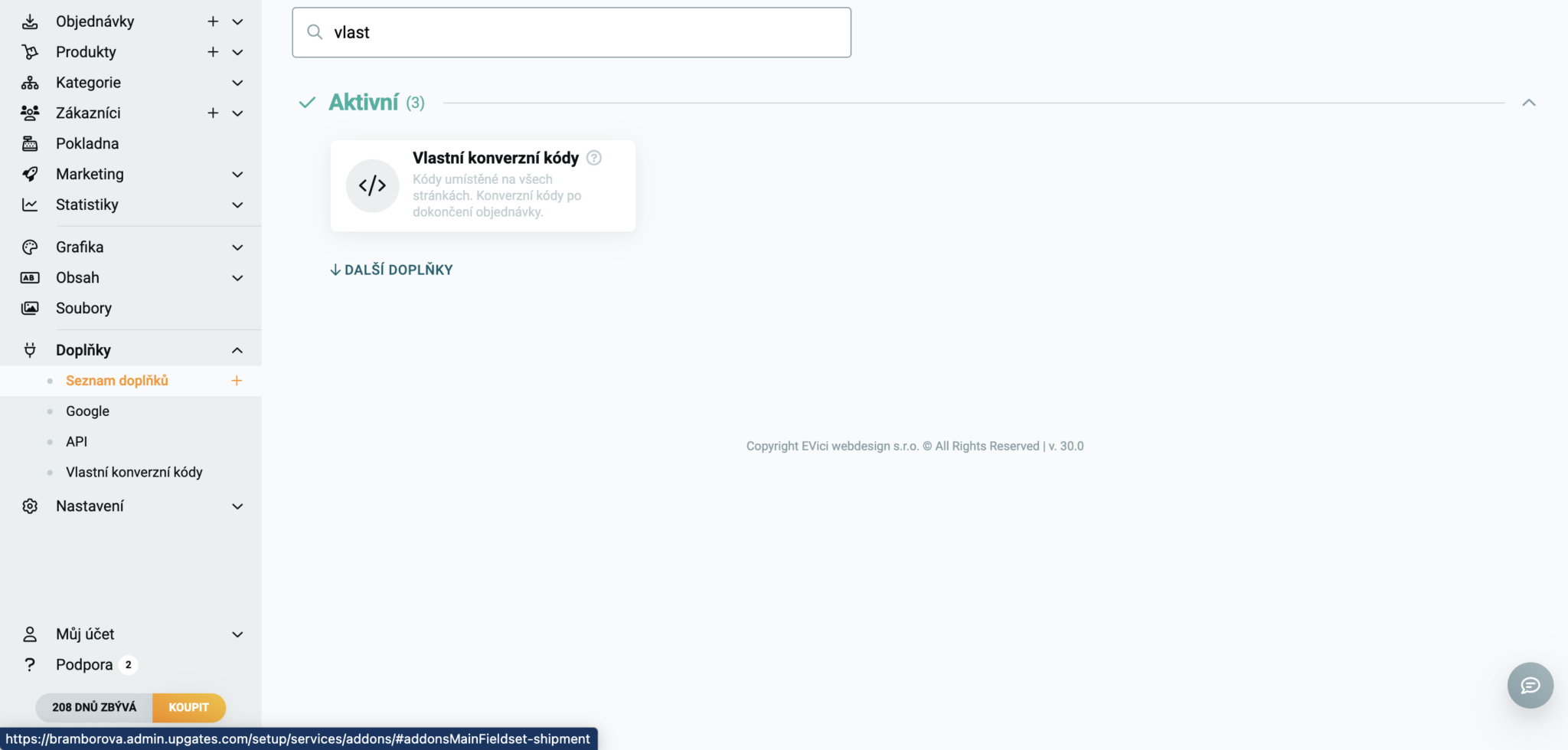Screen dimensions: 1568x750
Task: Add new customer with Zákazníci plus
Action: [213, 113]
